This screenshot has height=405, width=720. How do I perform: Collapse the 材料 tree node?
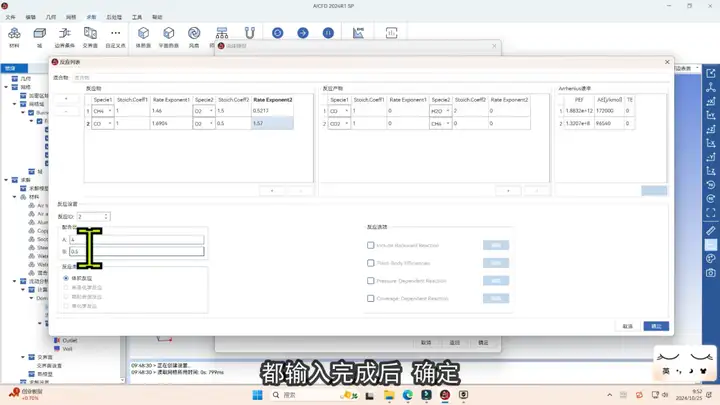point(15,197)
